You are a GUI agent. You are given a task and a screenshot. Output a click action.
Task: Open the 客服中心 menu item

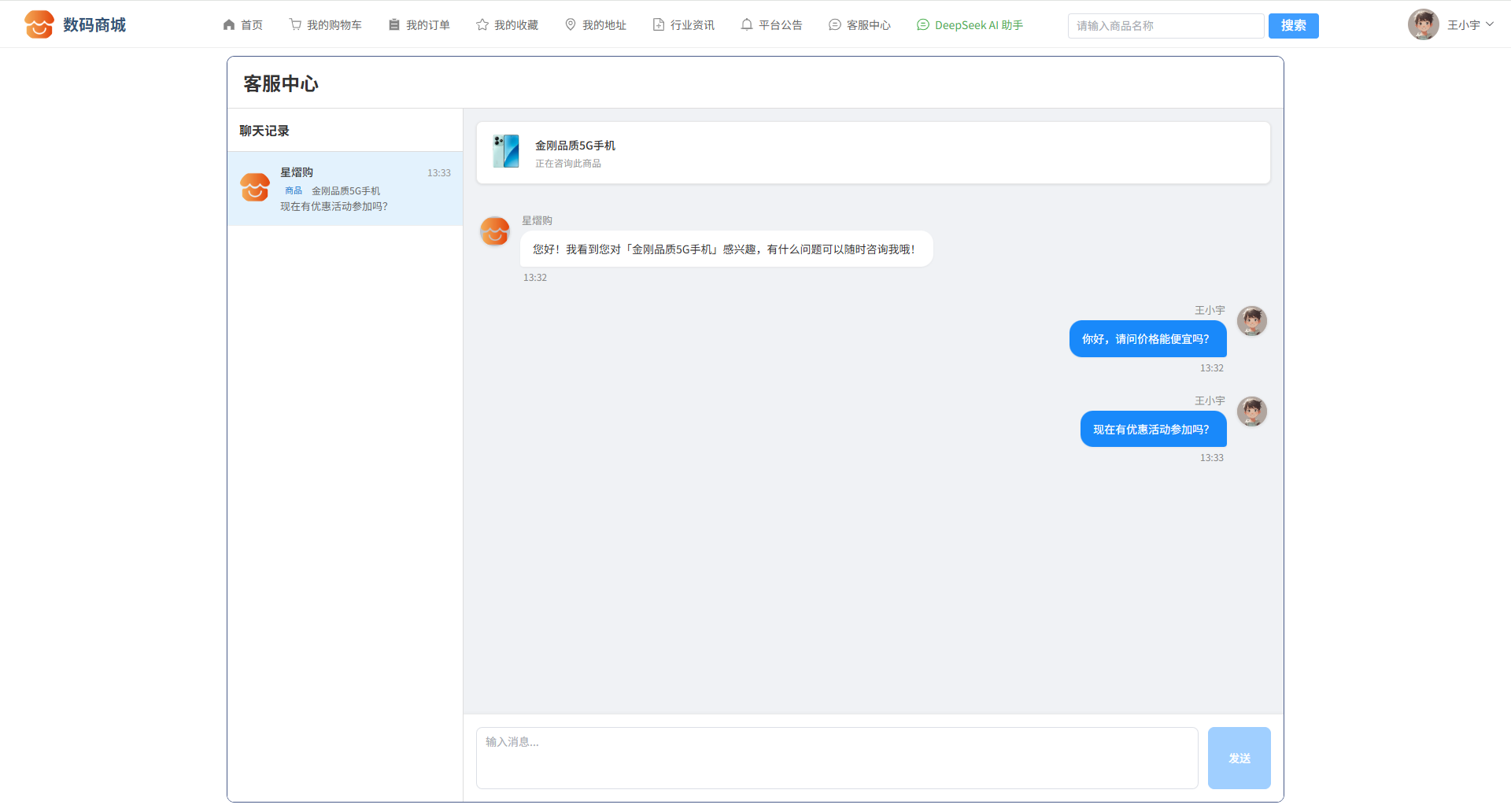(868, 25)
